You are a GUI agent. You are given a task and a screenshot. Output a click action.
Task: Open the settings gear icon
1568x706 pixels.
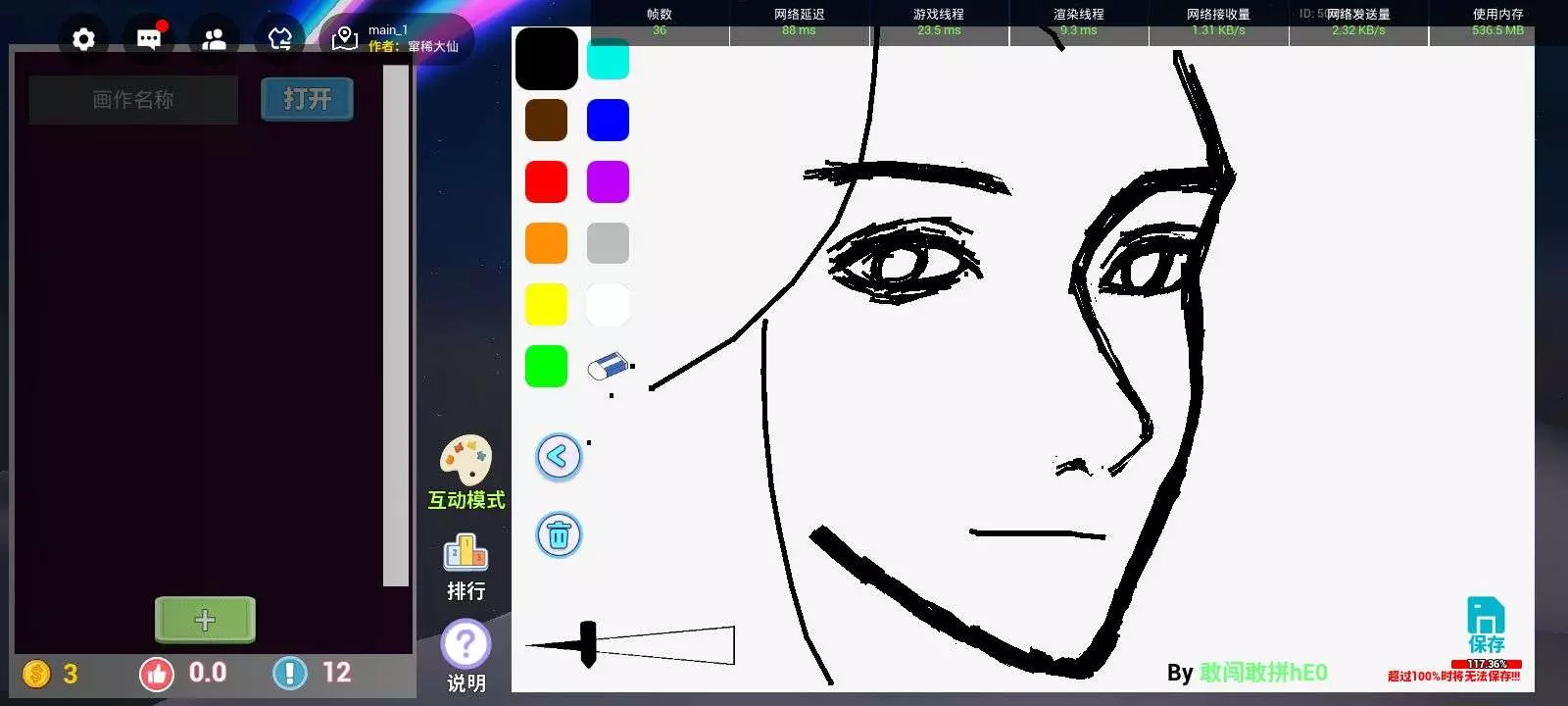(84, 39)
